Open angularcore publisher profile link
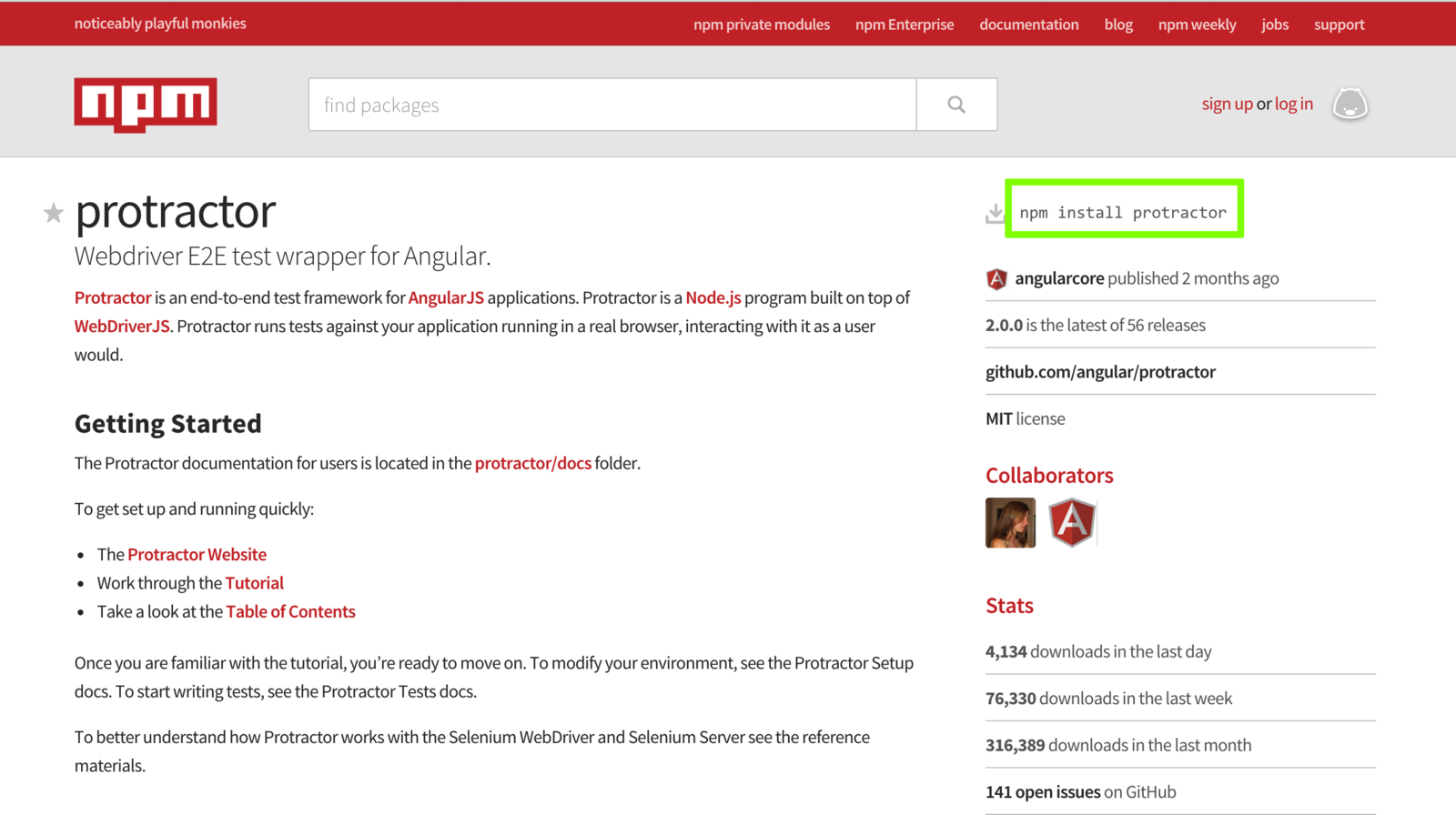The height and width of the screenshot is (815, 1456). pyautogui.click(x=1059, y=278)
